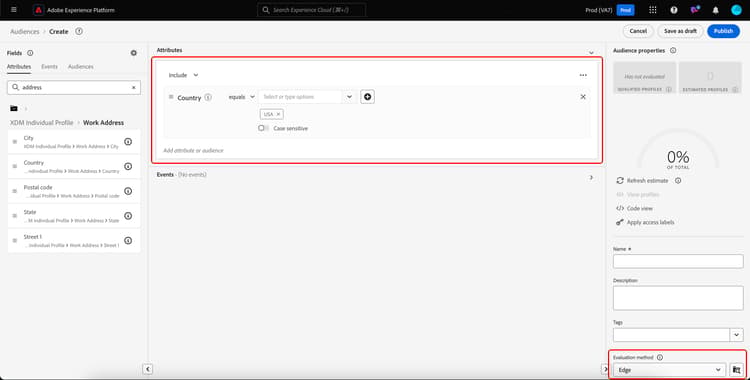
Task: Click Refresh estimate
Action: pyautogui.click(x=642, y=180)
